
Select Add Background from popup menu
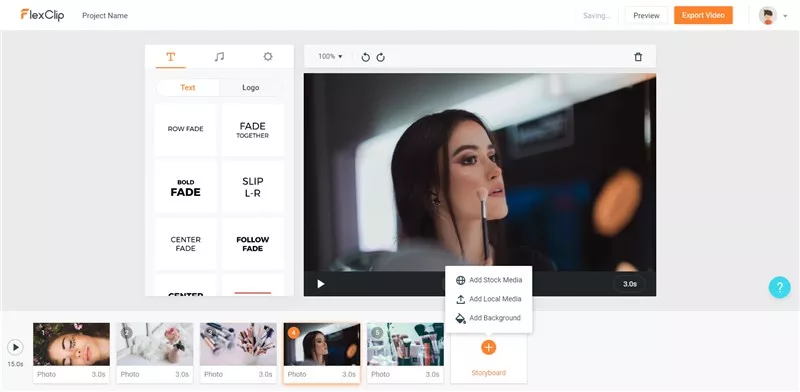point(488,318)
